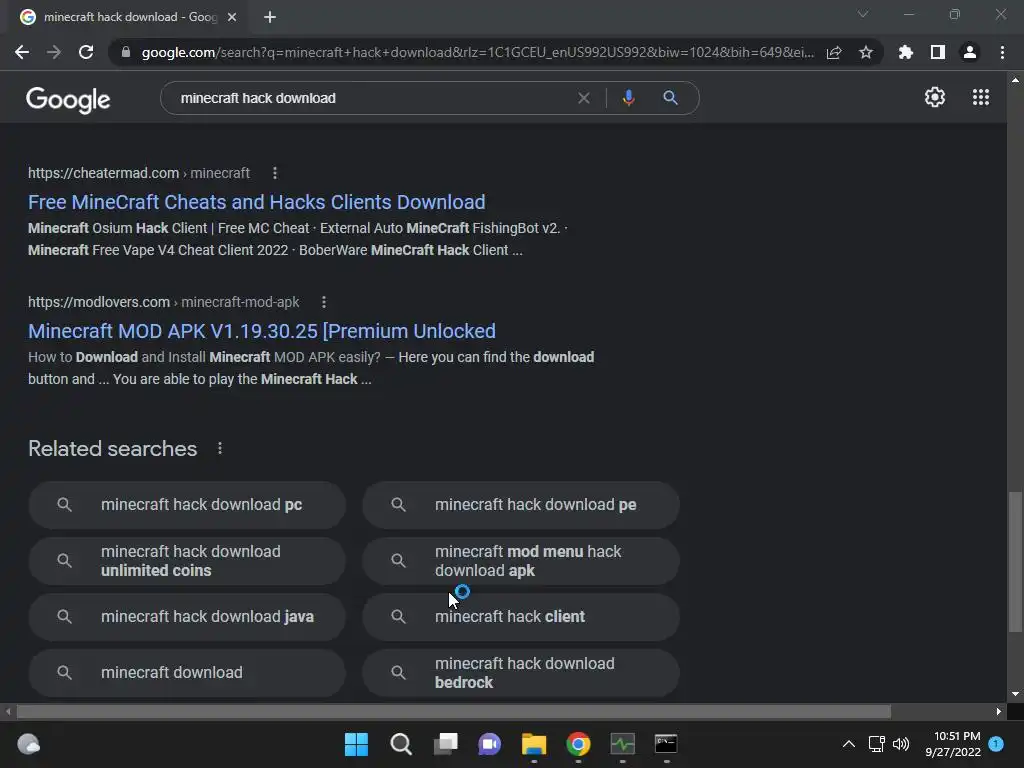Open a new browser tab
1024x768 pixels.
click(270, 17)
